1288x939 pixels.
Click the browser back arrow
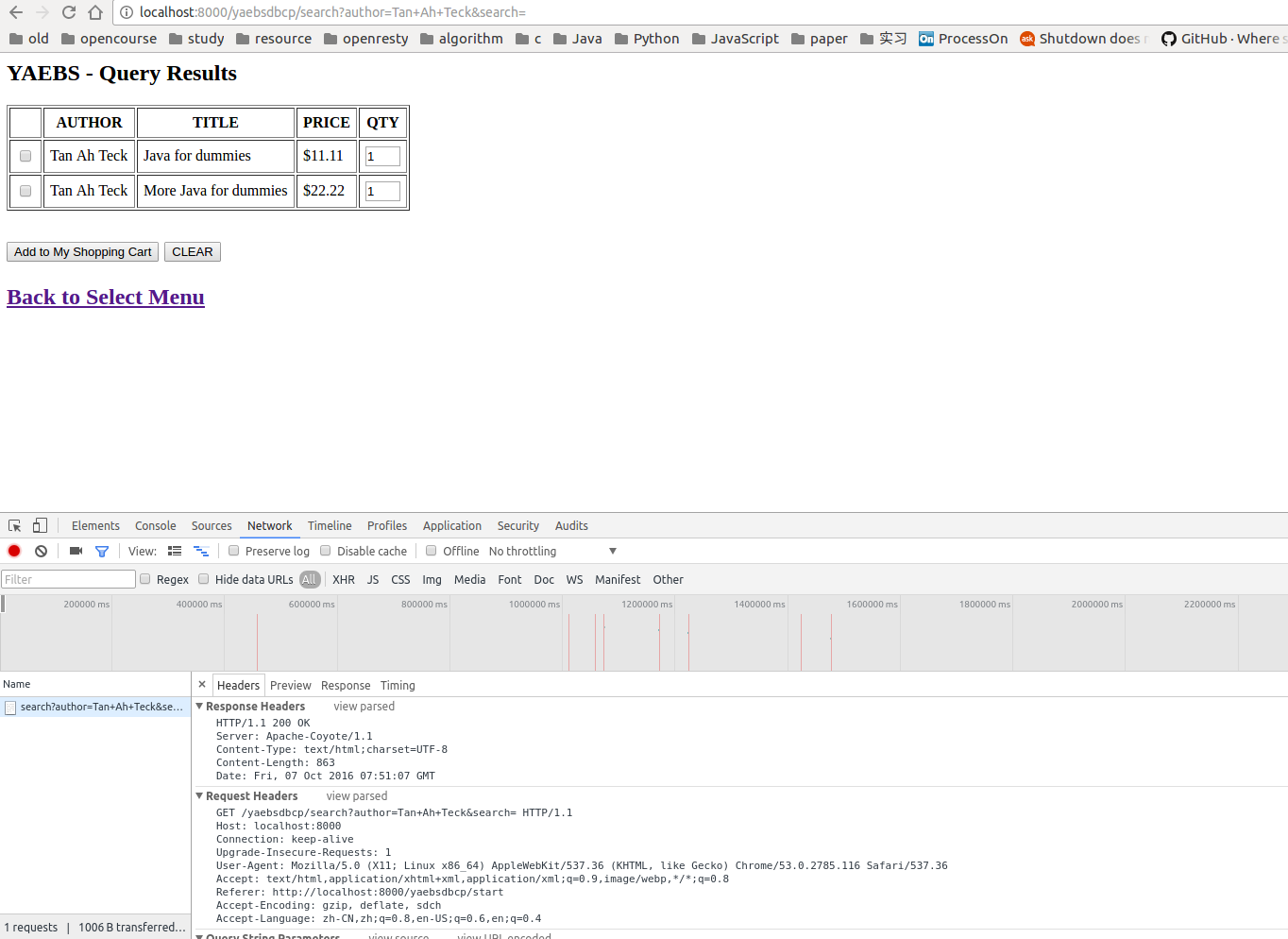16,12
